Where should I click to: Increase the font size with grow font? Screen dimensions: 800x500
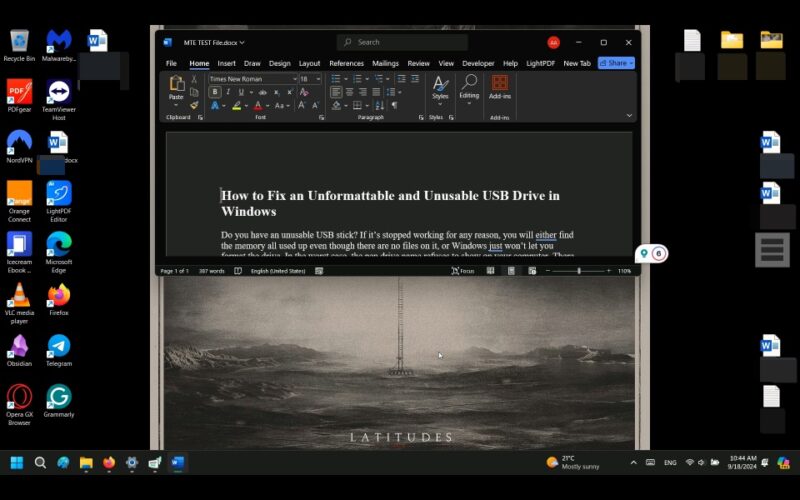[x=302, y=105]
